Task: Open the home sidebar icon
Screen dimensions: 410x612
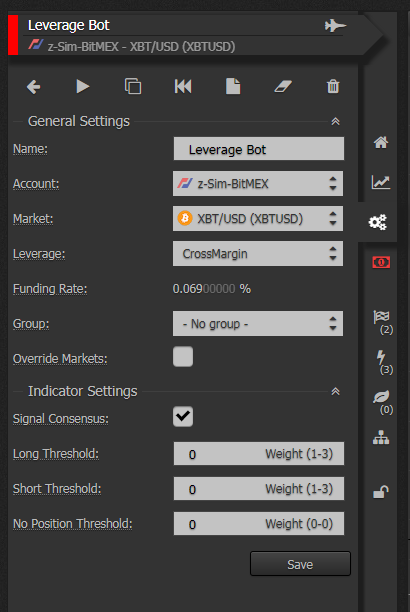Action: (381, 142)
